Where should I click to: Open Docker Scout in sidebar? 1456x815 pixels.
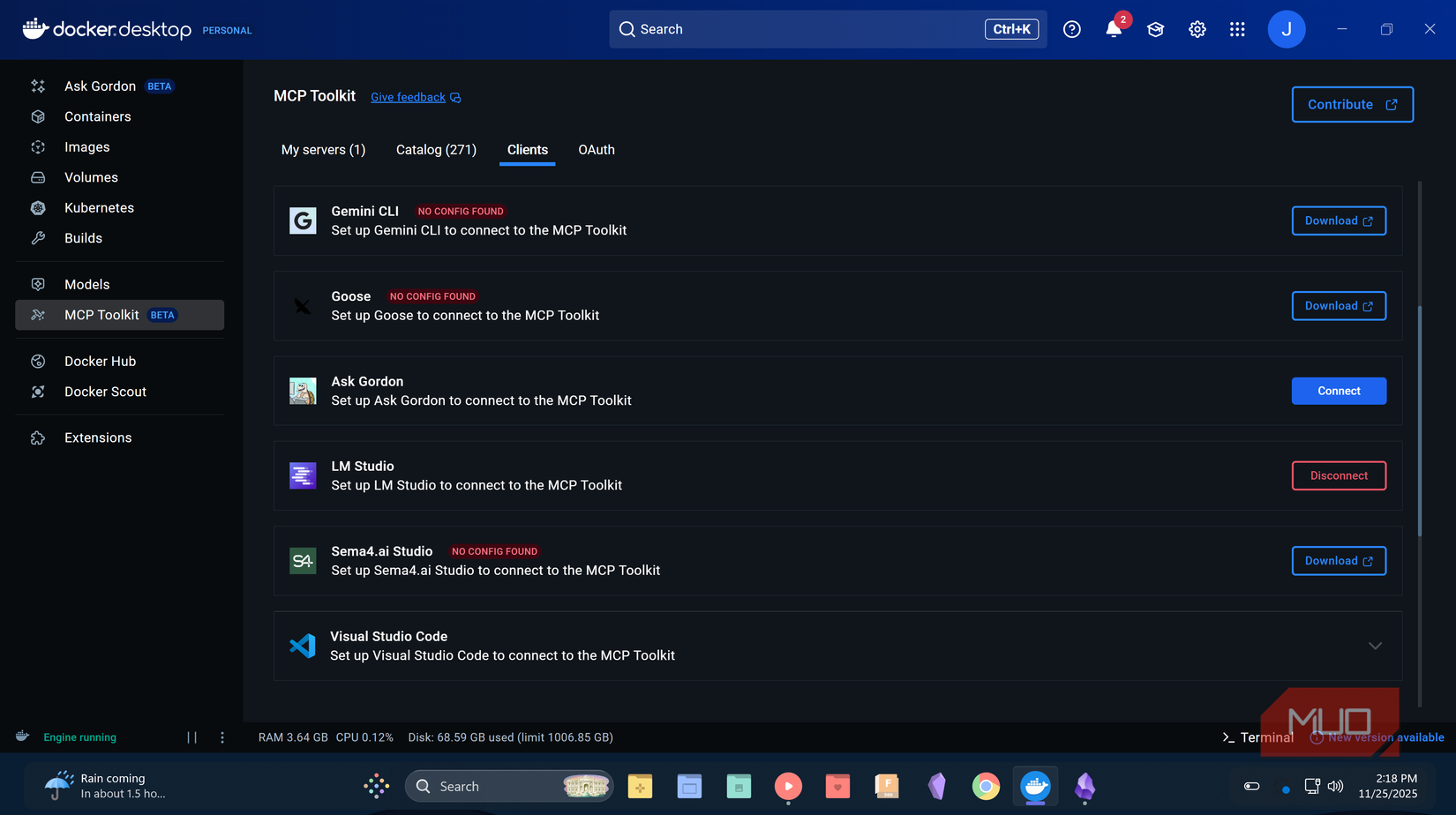tap(119, 392)
